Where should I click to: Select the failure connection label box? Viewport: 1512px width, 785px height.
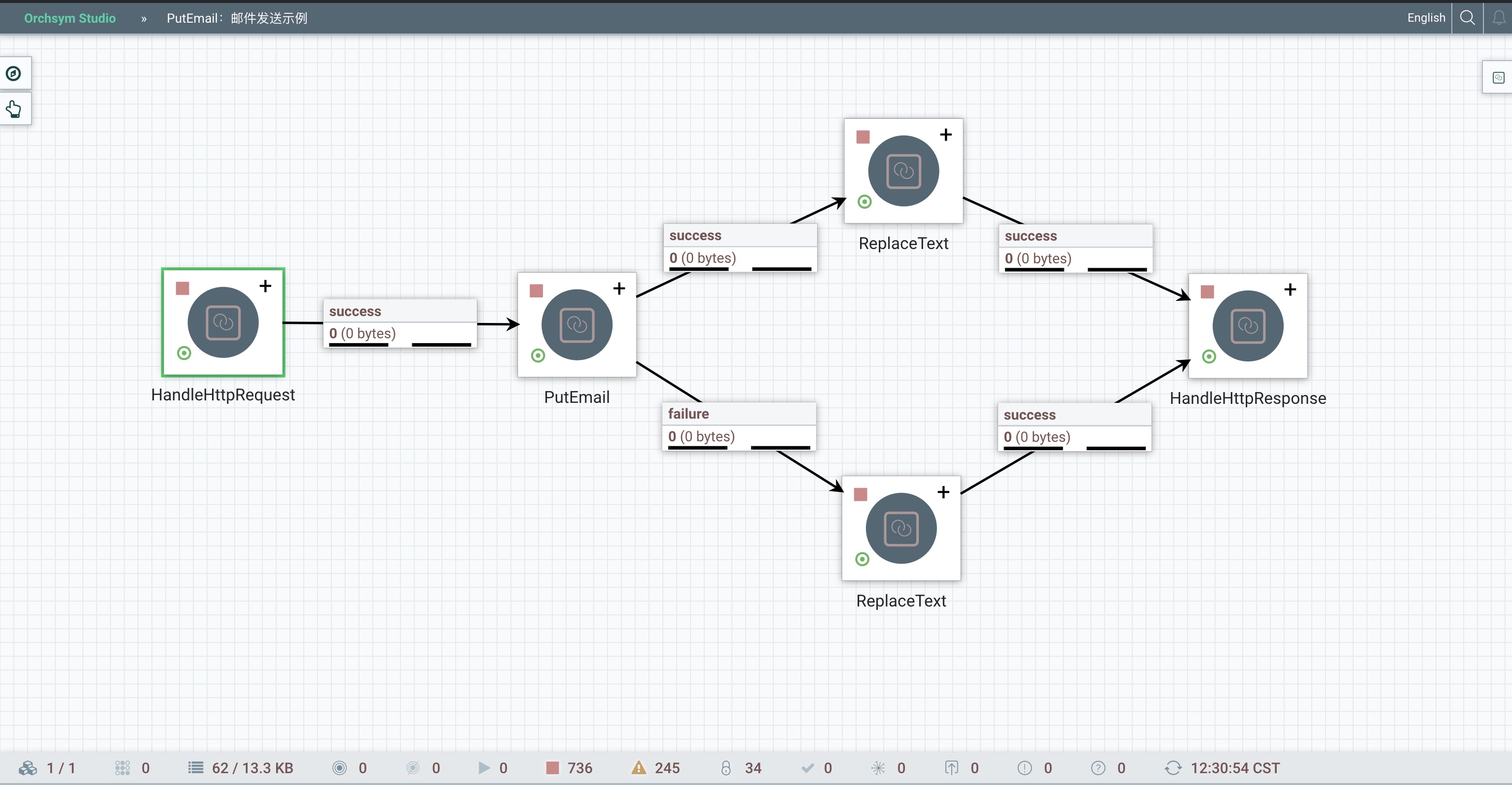point(738,426)
